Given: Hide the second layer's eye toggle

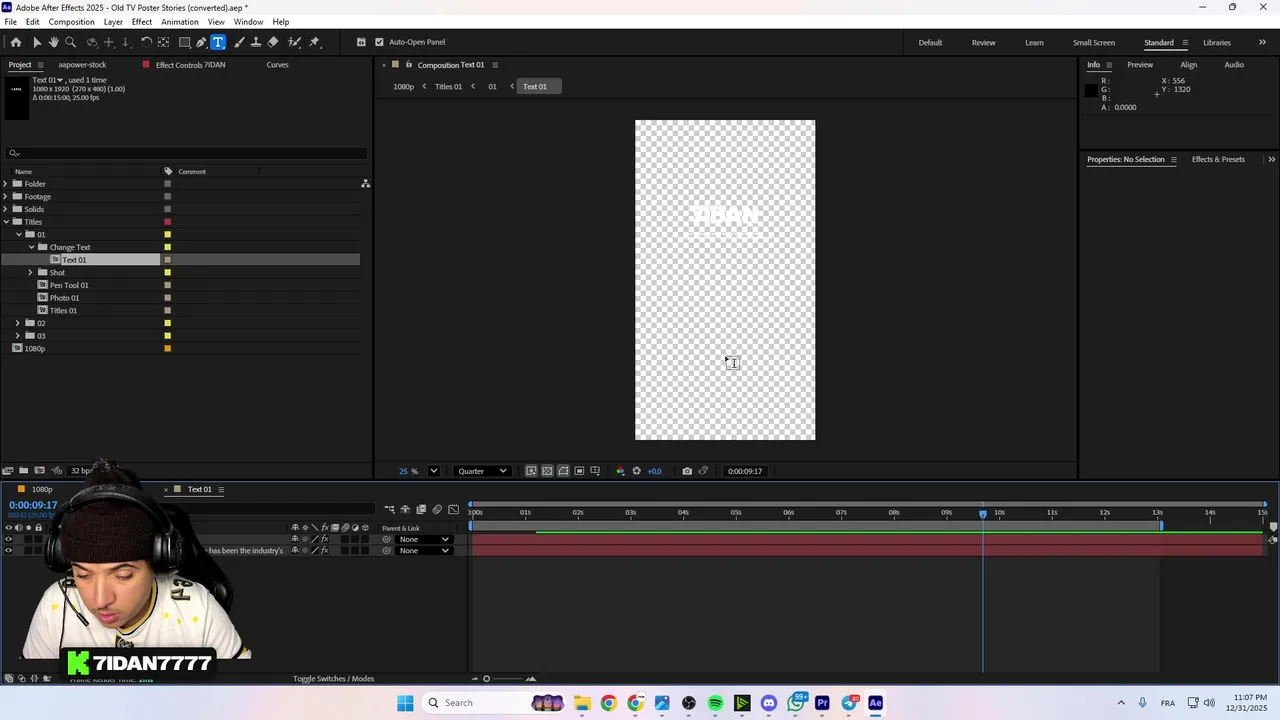Looking at the screenshot, I should [9, 550].
